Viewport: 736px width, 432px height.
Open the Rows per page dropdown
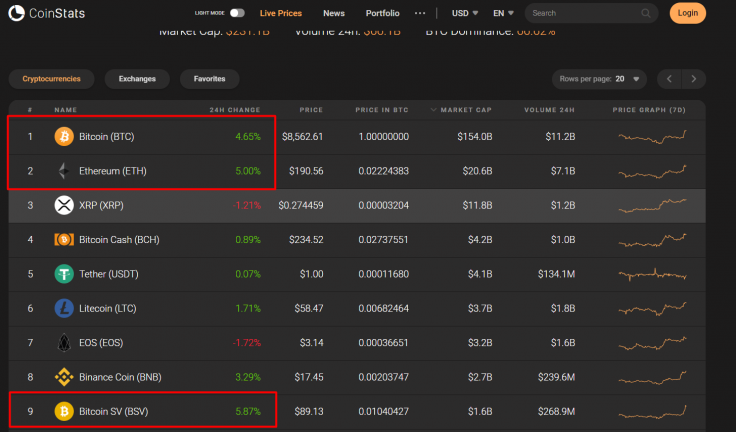coord(599,79)
